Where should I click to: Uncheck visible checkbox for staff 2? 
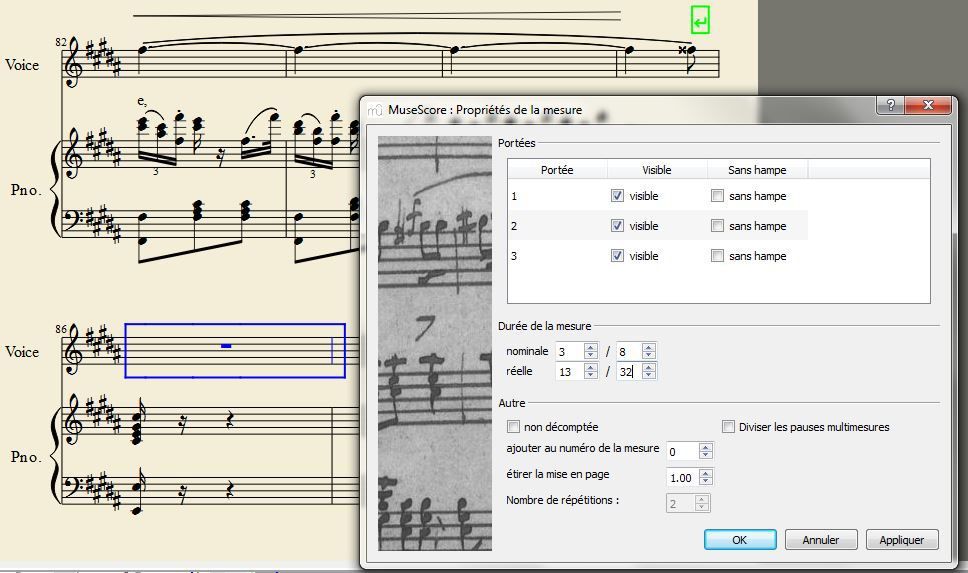[617, 225]
